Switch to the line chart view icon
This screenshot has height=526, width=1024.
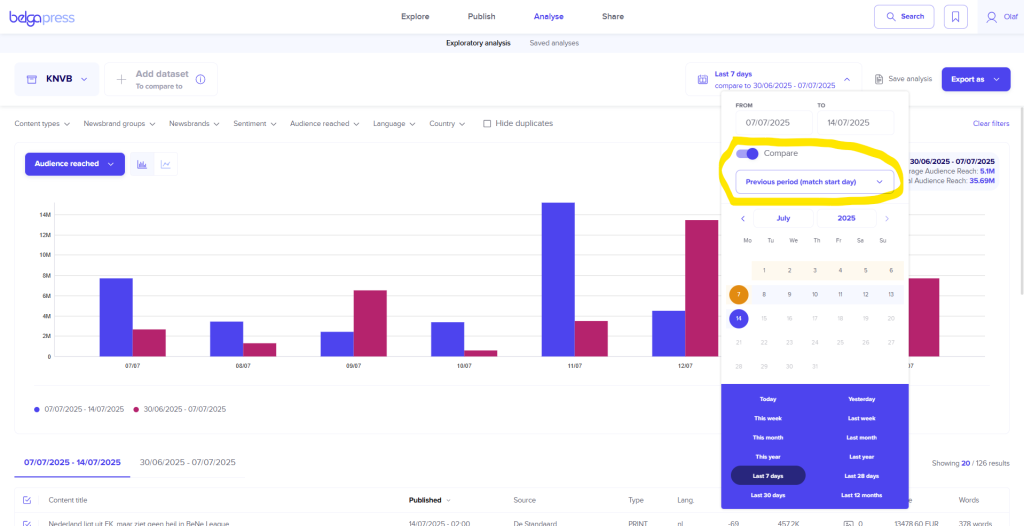click(x=166, y=164)
